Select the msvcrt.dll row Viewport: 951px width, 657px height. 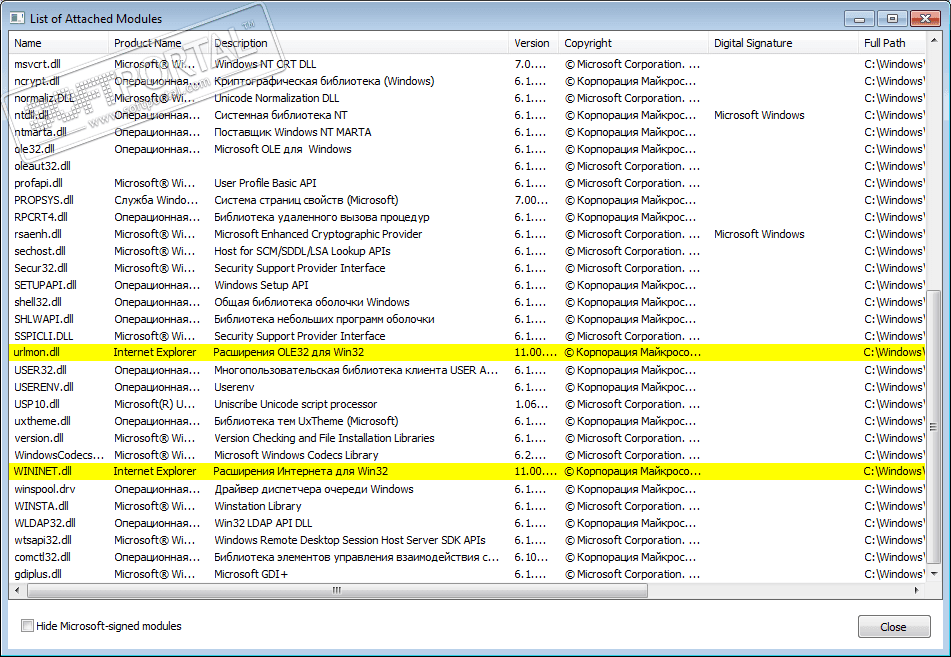pos(467,64)
